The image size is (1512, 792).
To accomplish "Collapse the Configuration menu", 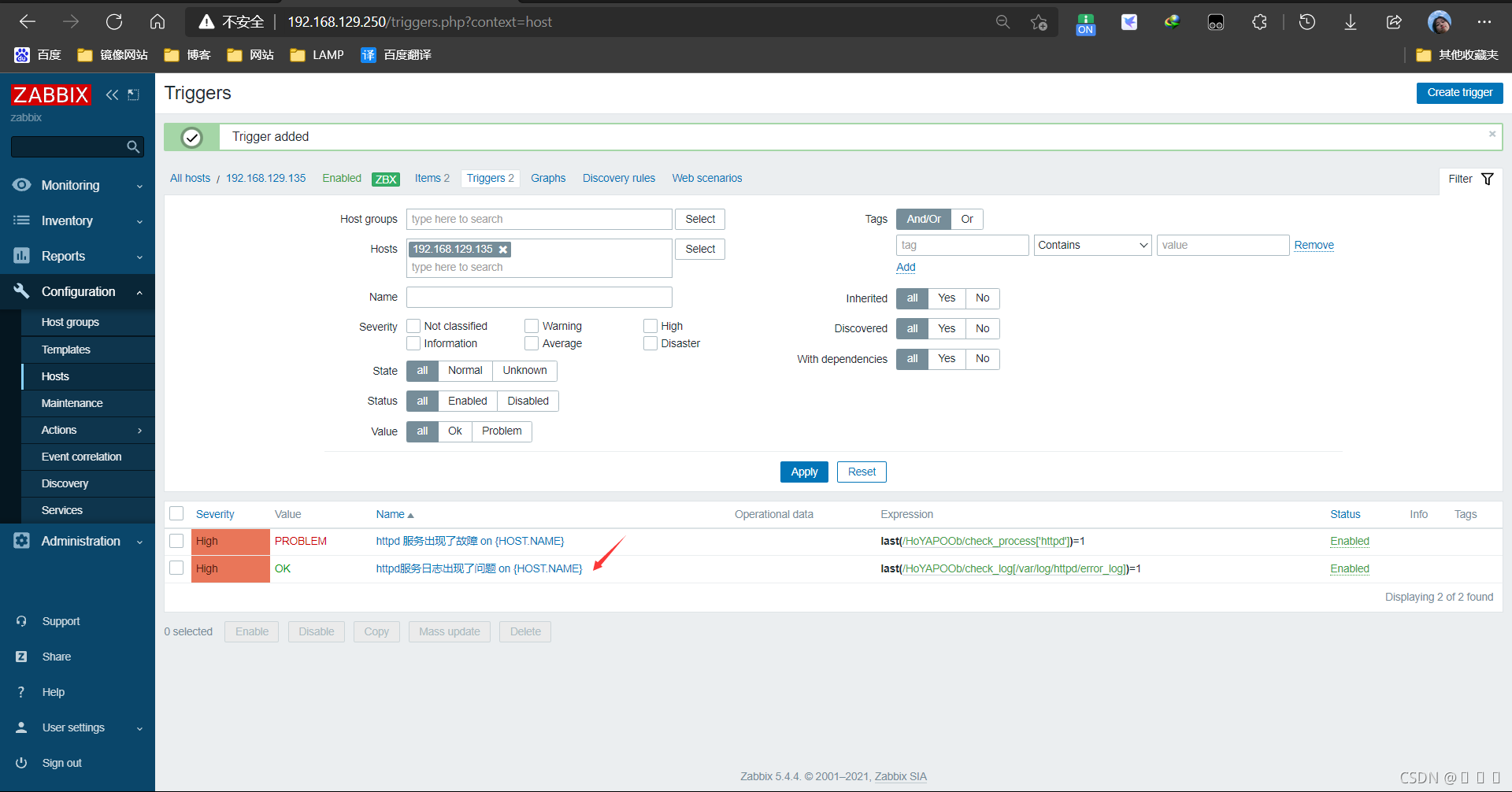I will [77, 291].
